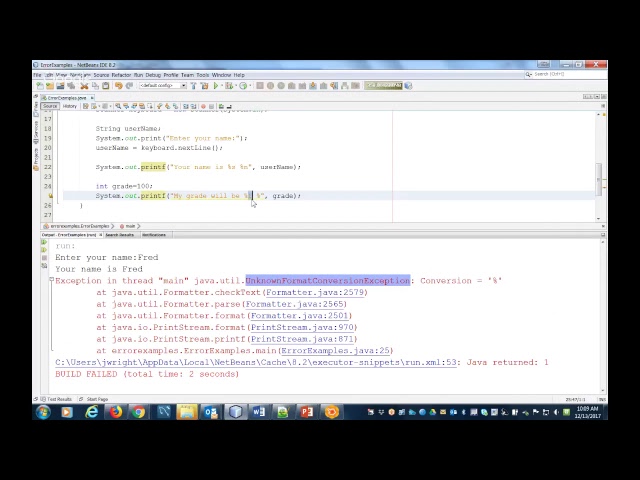Click Clean and Build Project icon
The height and width of the screenshot is (480, 640).
pyautogui.click(x=204, y=86)
